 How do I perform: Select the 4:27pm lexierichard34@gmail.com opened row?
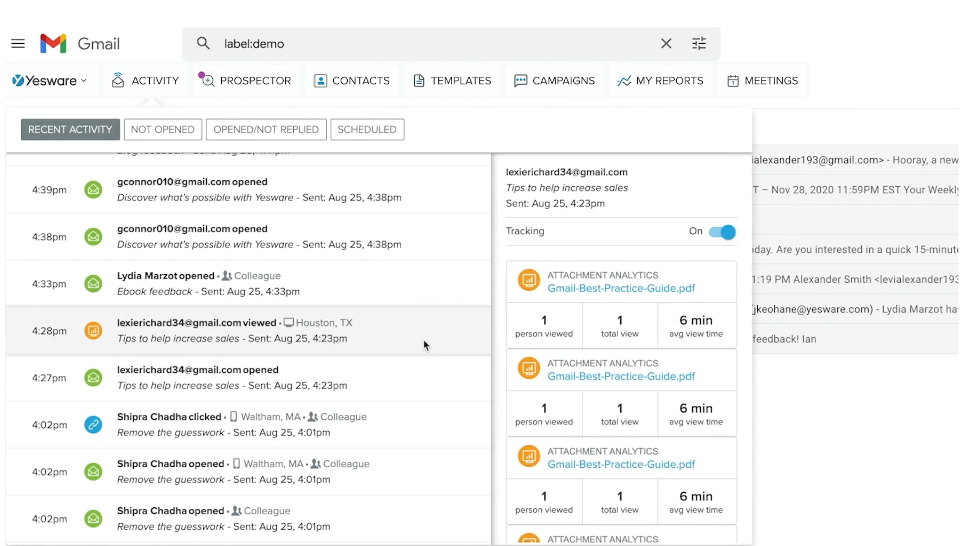248,378
